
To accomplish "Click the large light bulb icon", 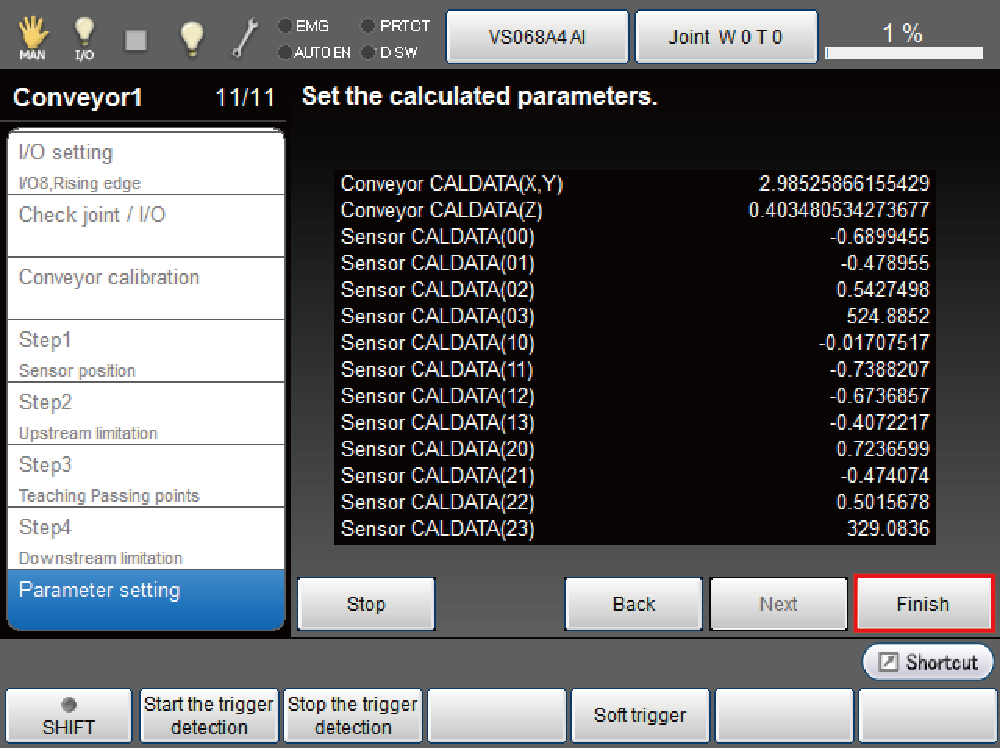I will 191,38.
